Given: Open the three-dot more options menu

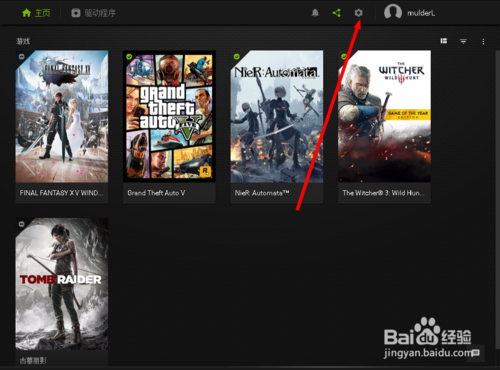Looking at the screenshot, I should click(x=483, y=41).
